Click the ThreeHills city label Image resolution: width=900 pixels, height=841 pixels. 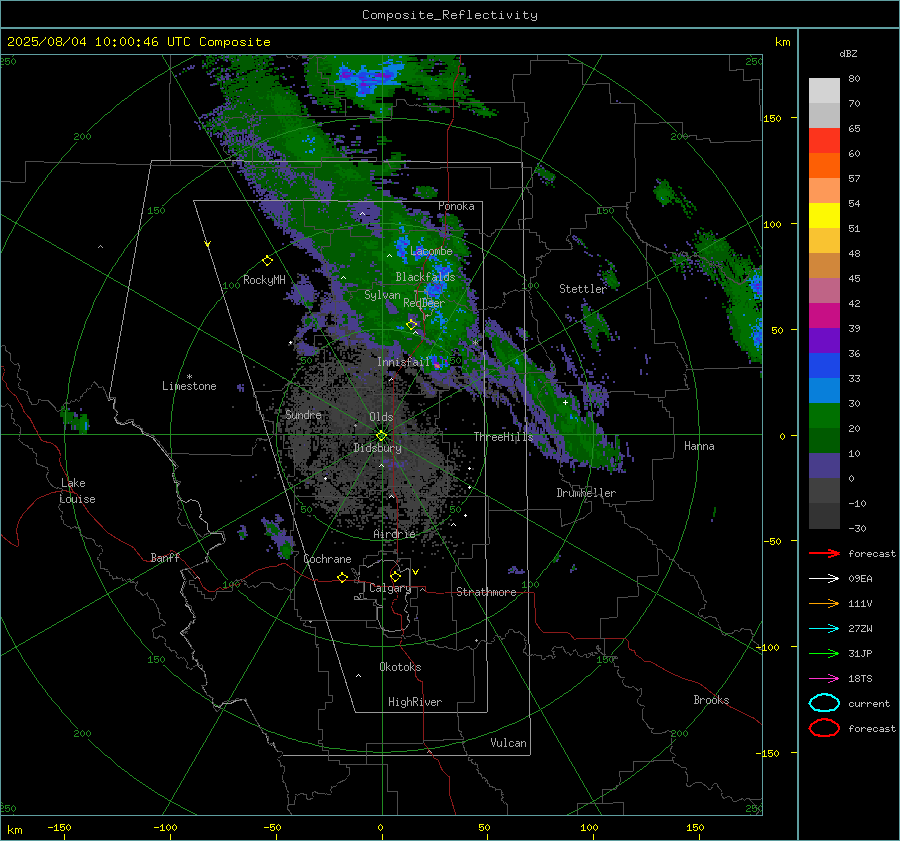coord(503,437)
